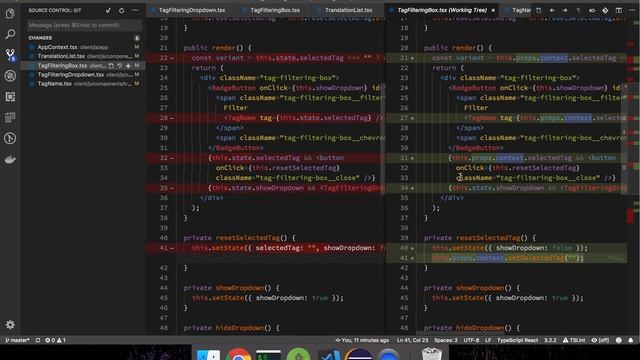This screenshot has width=640, height=360.
Task: Stage changes for TagFilteringBox.tsx with the plus icon
Action: 128,66
